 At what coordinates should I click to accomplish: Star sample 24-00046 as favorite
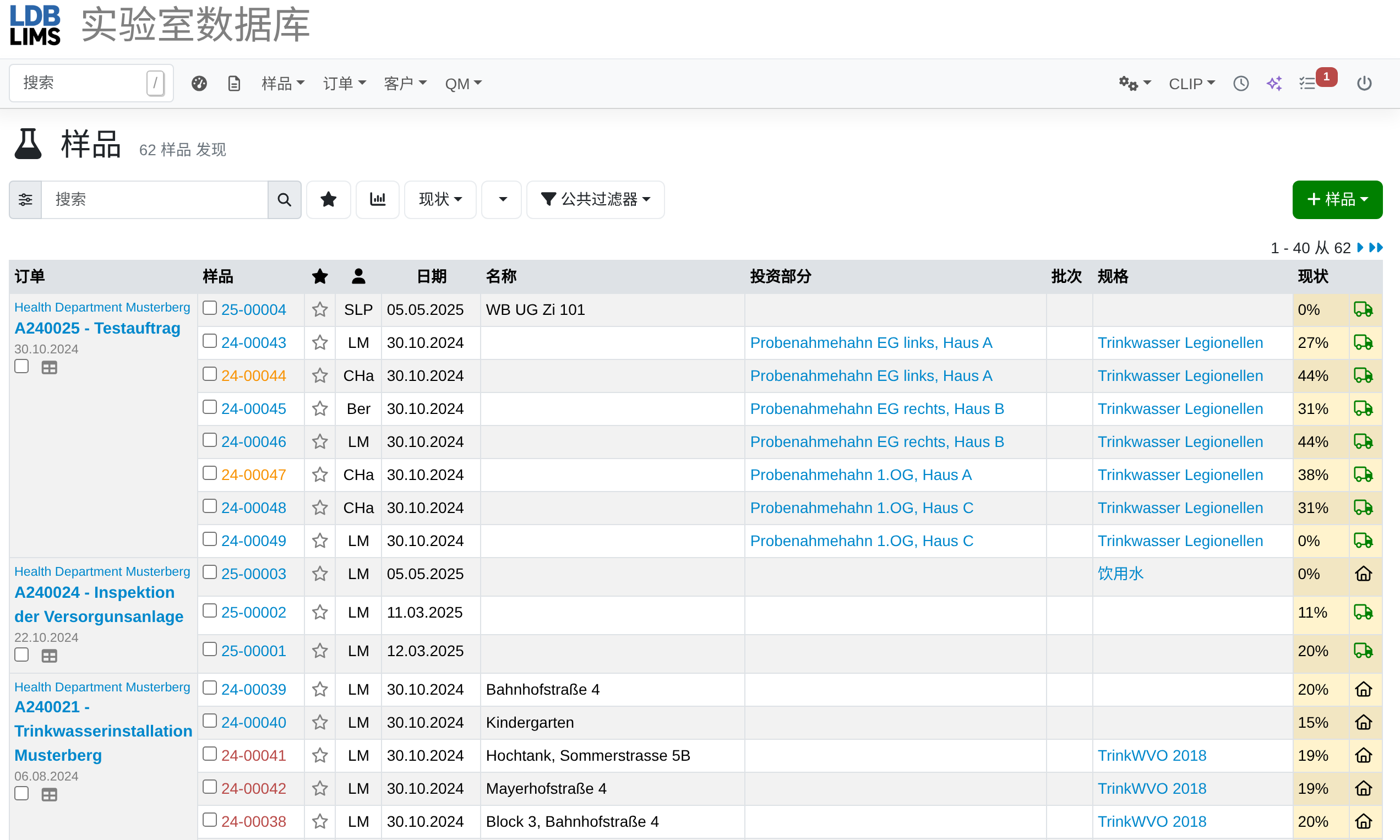[x=320, y=441]
